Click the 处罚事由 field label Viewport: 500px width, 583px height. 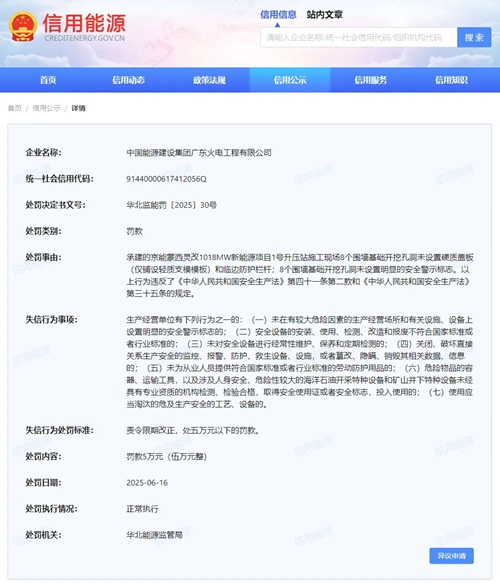(43, 257)
